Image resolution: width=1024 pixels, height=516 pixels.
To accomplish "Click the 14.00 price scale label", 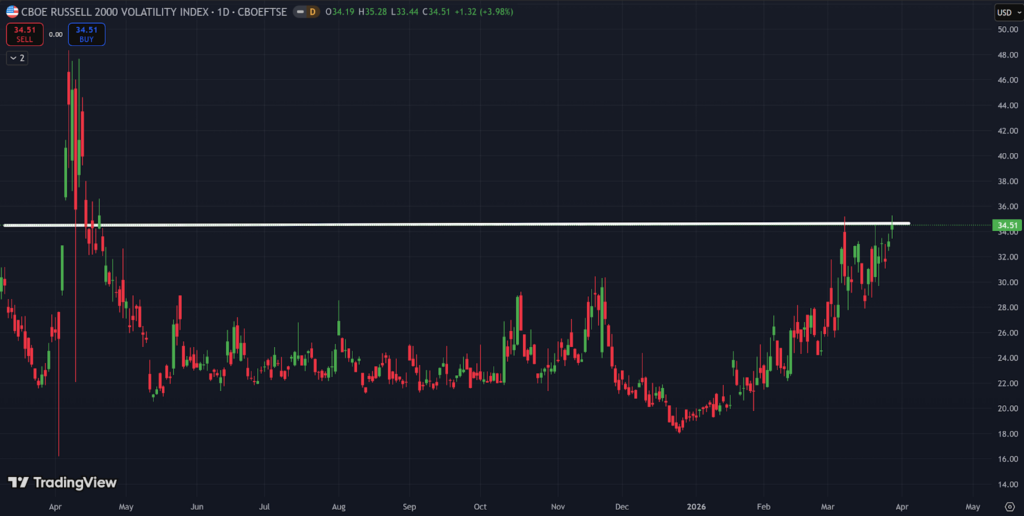I will click(1006, 484).
